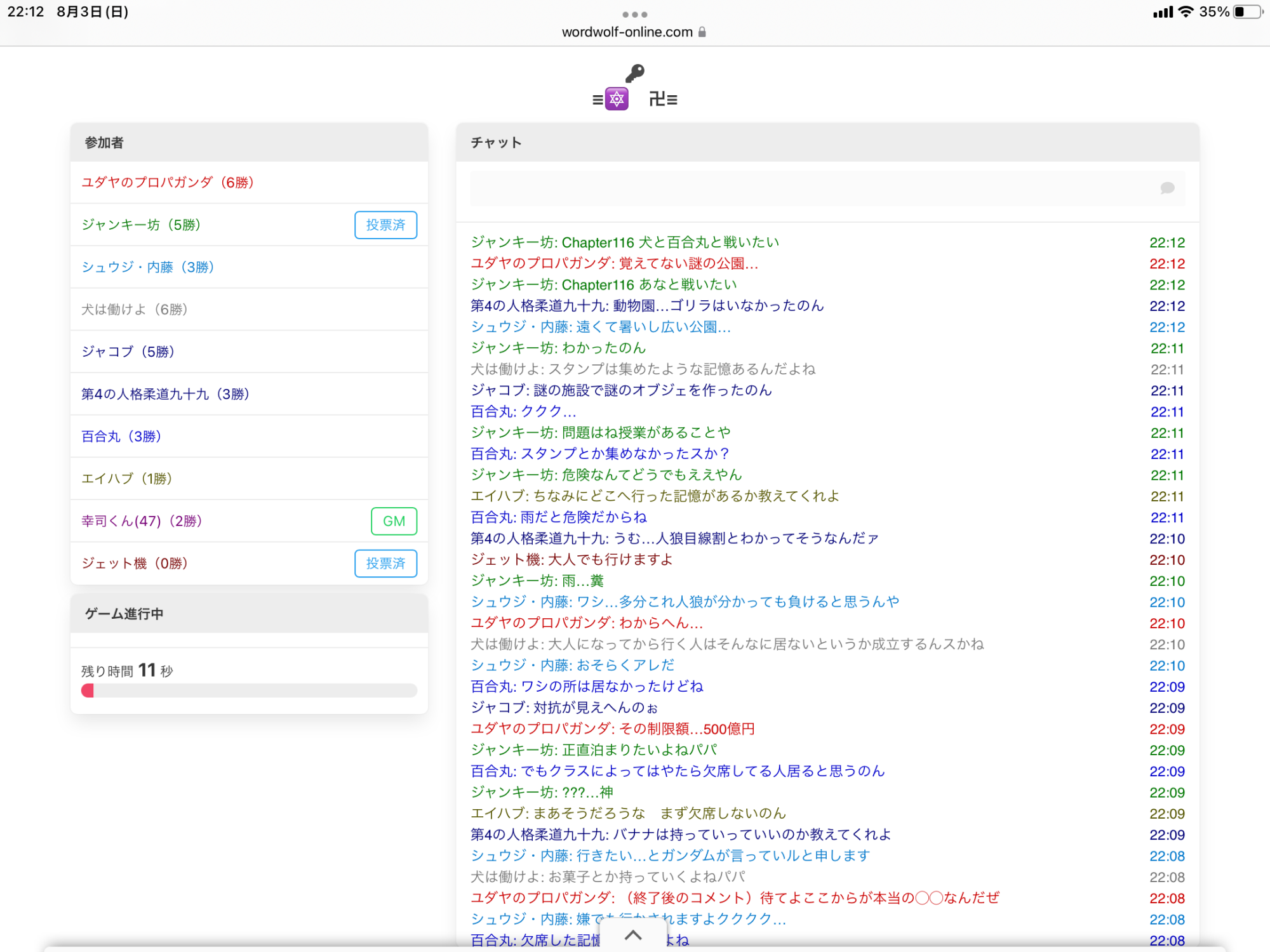This screenshot has width=1270, height=952.
Task: Tap the cellular signal bars icon
Action: pos(1162,11)
